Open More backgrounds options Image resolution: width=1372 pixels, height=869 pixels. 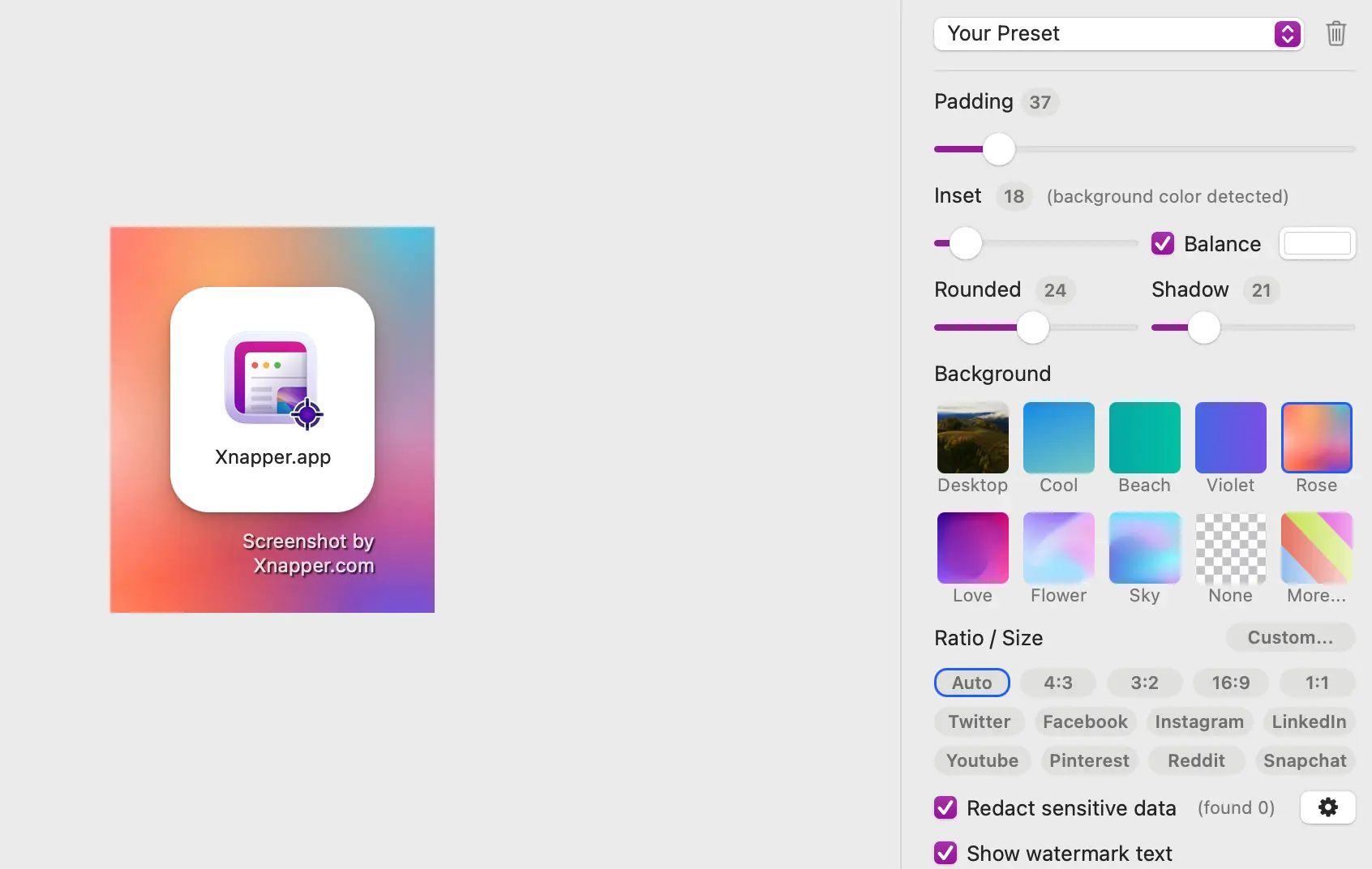(1316, 548)
